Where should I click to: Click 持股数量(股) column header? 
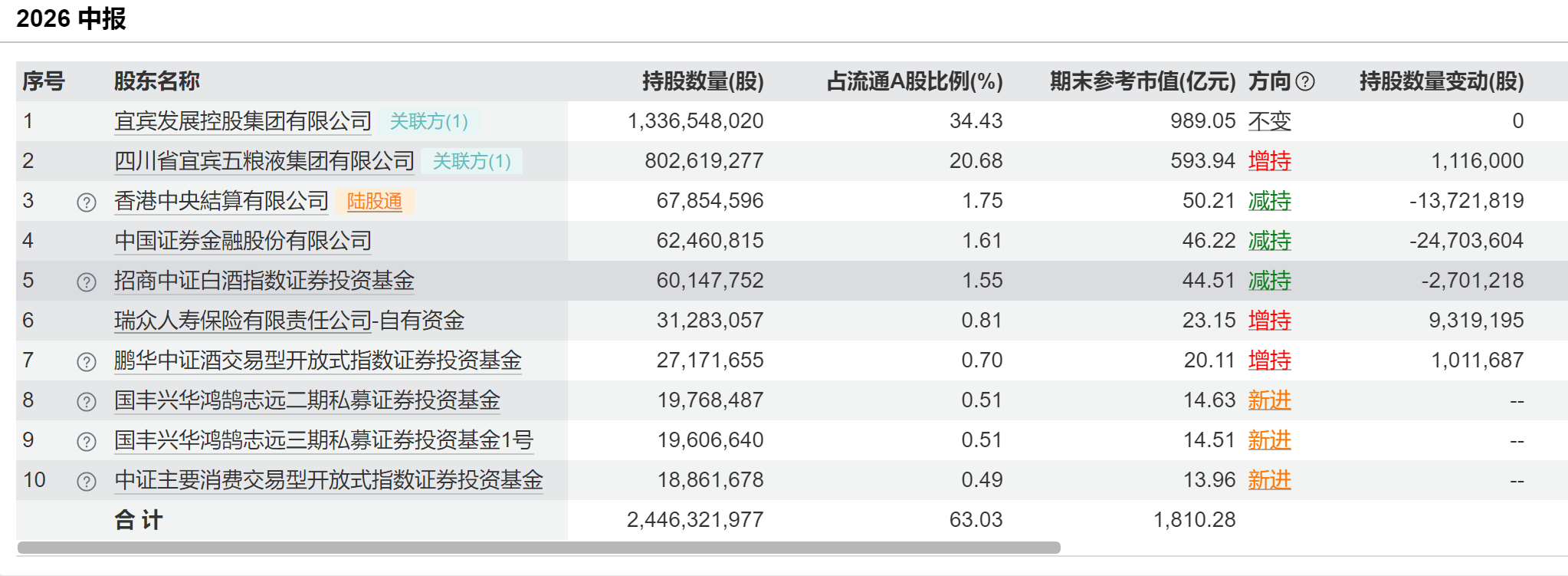[703, 81]
